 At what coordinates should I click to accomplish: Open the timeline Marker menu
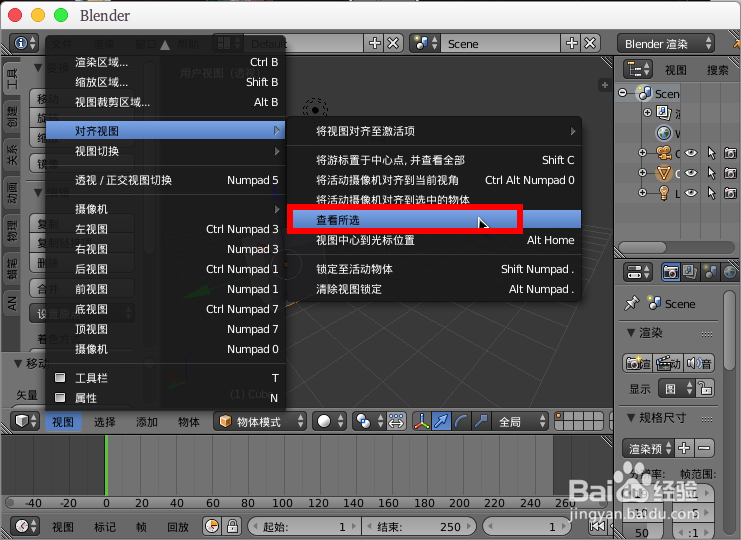104,526
